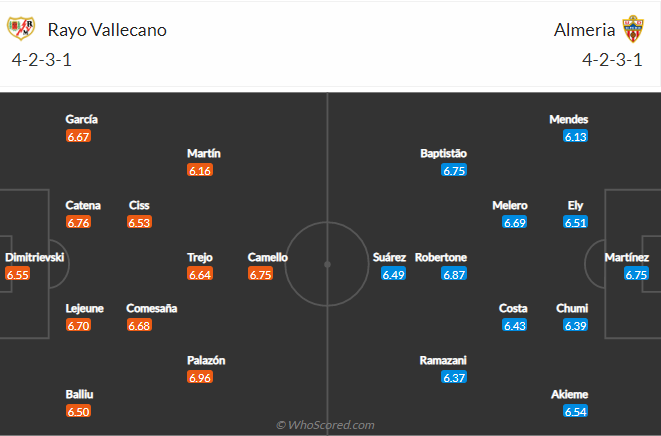Select Robertone's 6.87 rating badge

454,275
